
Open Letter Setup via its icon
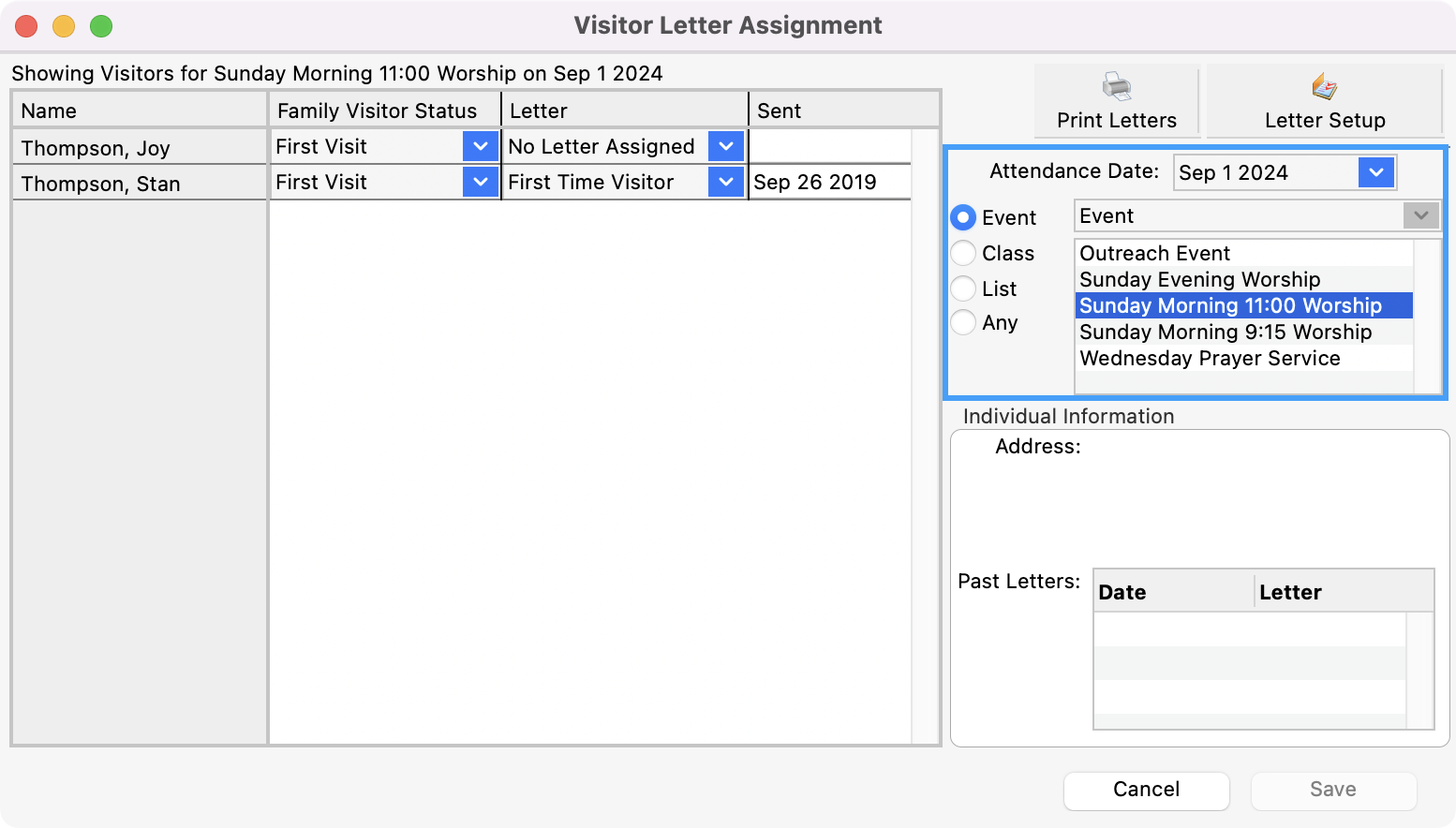1324,87
